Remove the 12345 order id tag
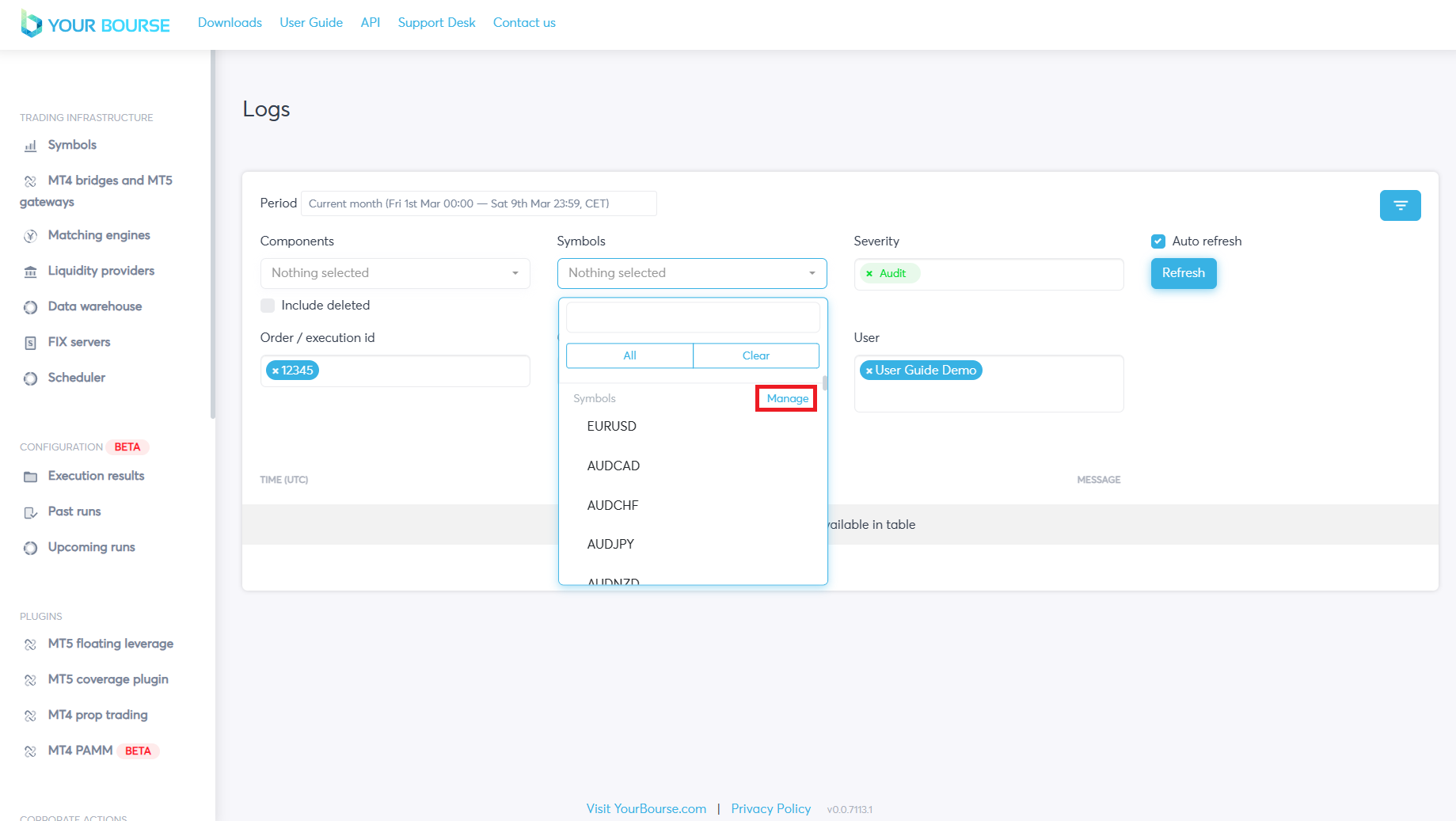 pos(276,371)
